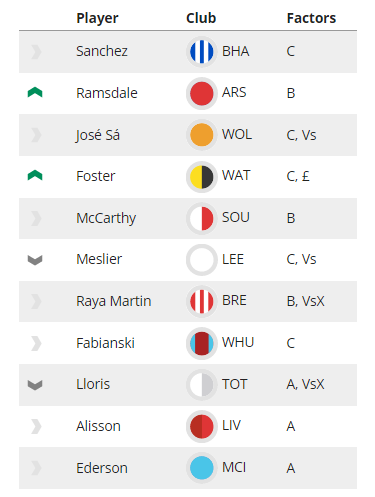This screenshot has width=375, height=497.
Task: Click the grey down arrow beside Lloris
Action: (35, 385)
